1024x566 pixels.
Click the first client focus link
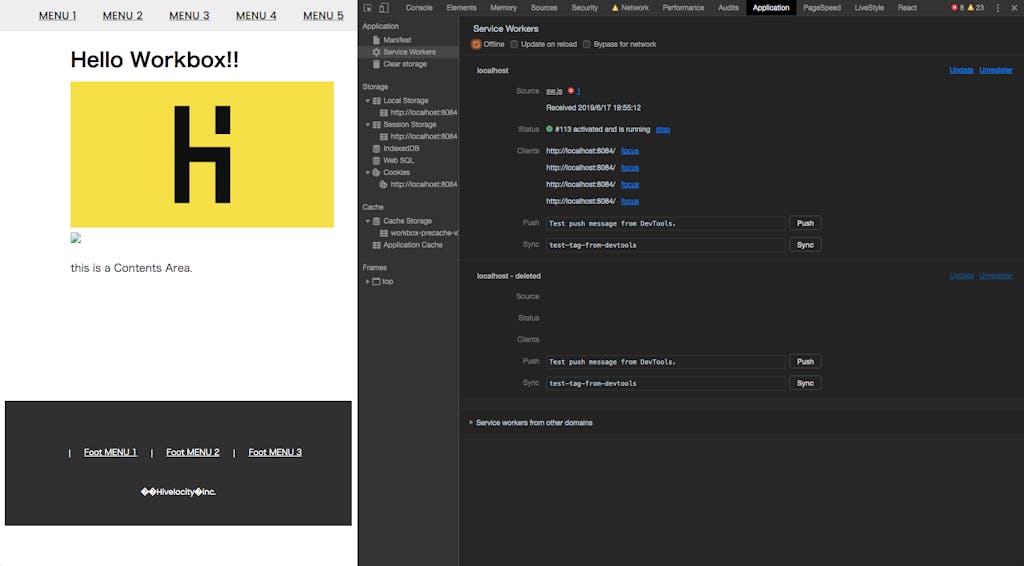(x=630, y=151)
